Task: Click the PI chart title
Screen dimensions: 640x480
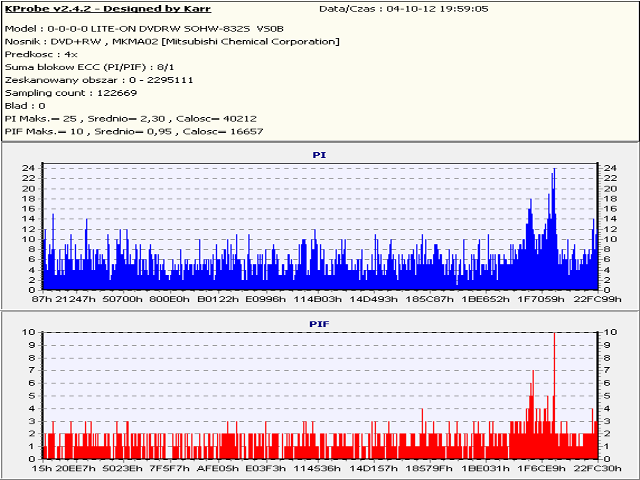Action: tap(319, 155)
